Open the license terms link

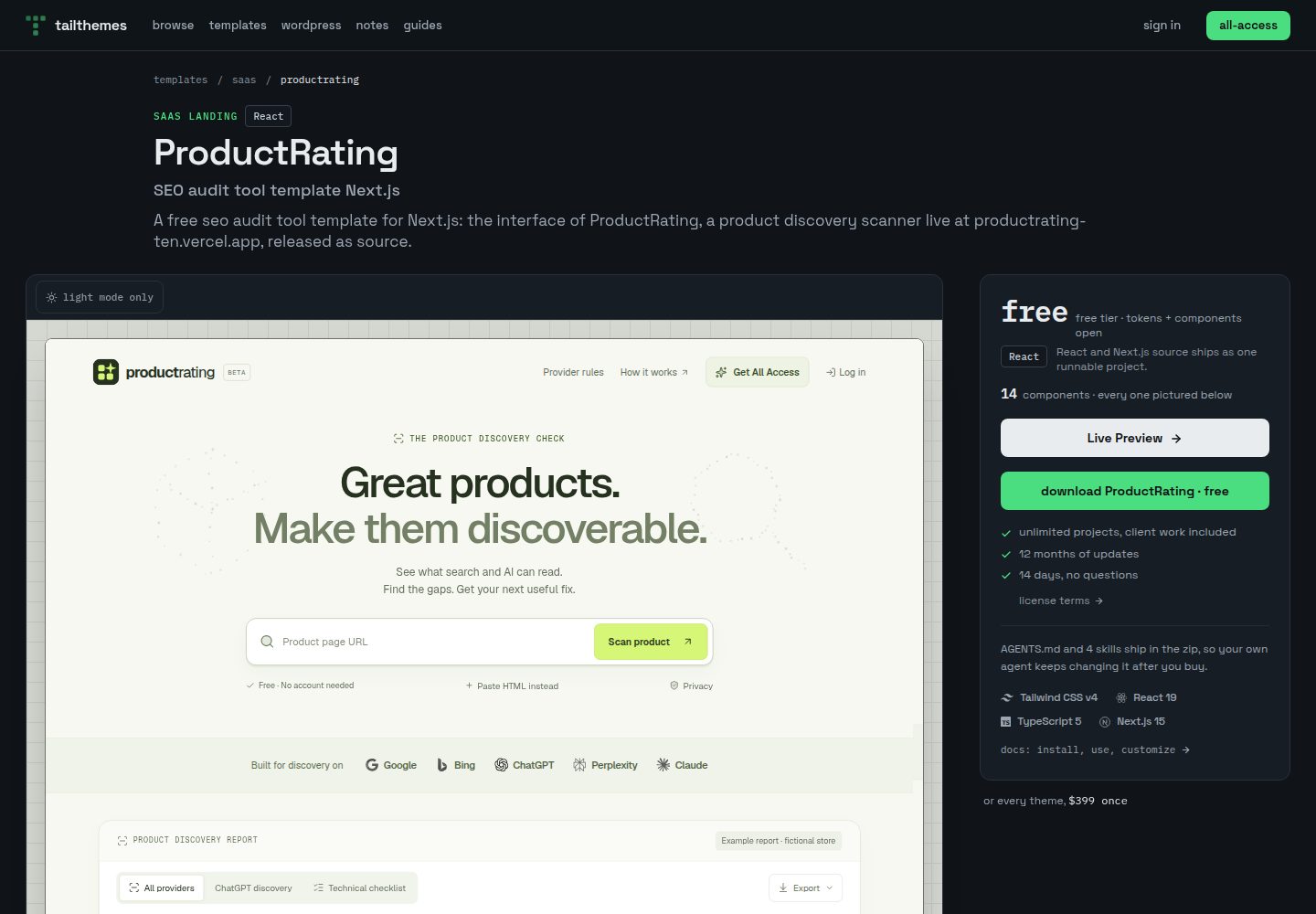(1061, 600)
